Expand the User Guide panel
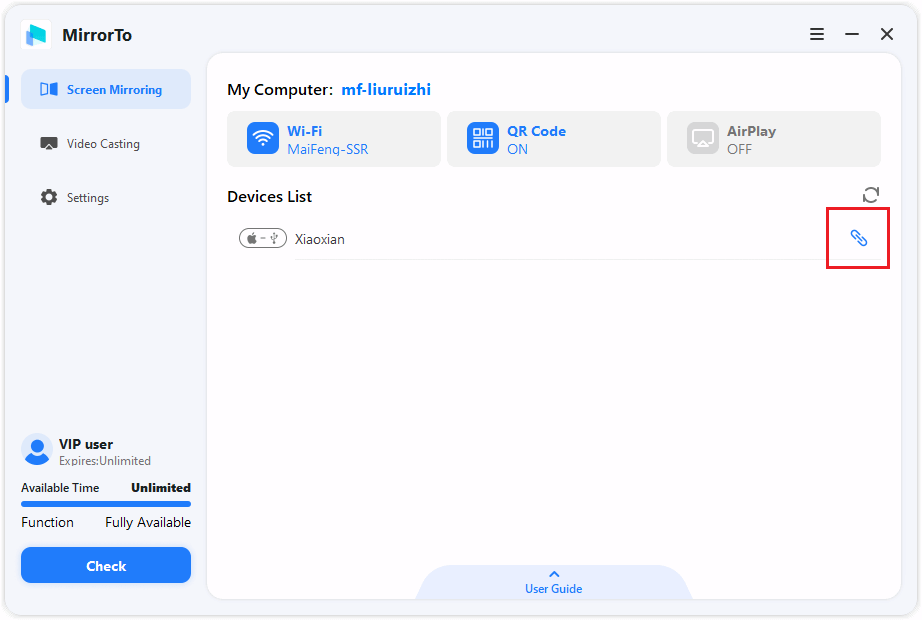Viewport: 922px width, 620px height. tap(553, 582)
